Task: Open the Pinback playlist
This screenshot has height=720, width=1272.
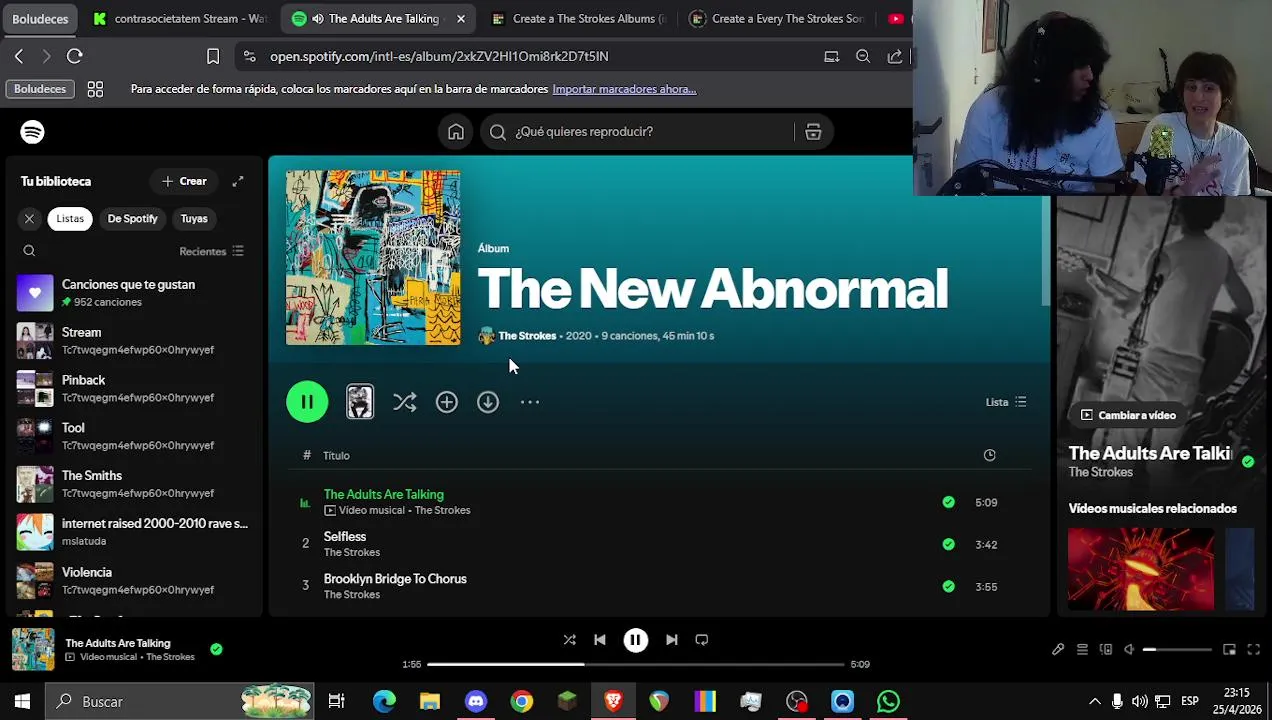Action: pyautogui.click(x=132, y=389)
